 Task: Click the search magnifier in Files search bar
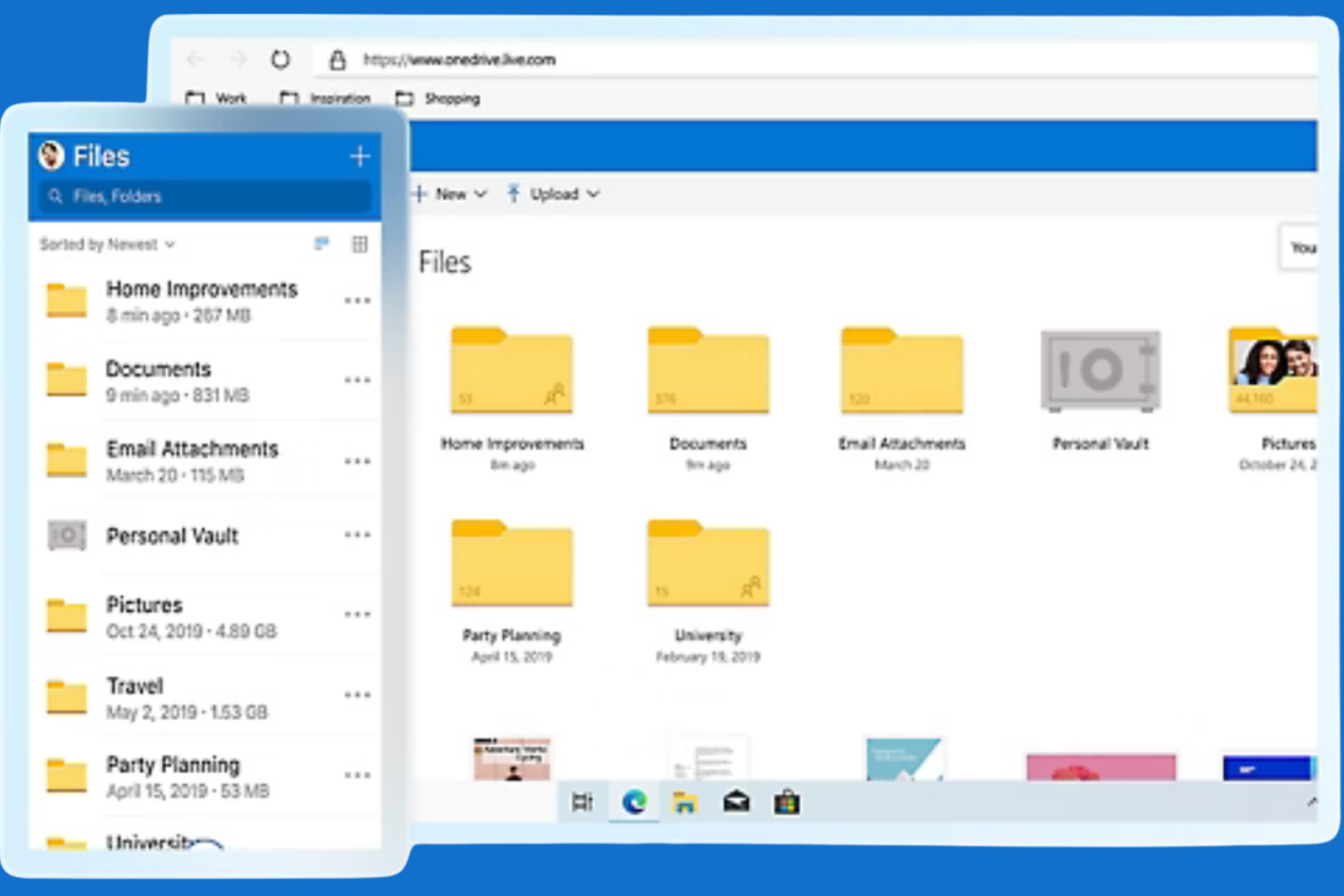tap(56, 196)
